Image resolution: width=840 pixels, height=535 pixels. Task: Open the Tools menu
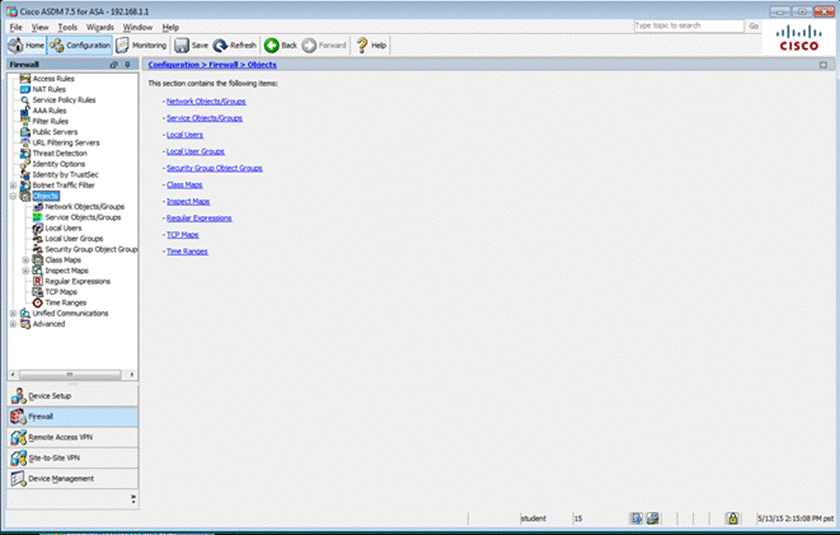[x=67, y=27]
